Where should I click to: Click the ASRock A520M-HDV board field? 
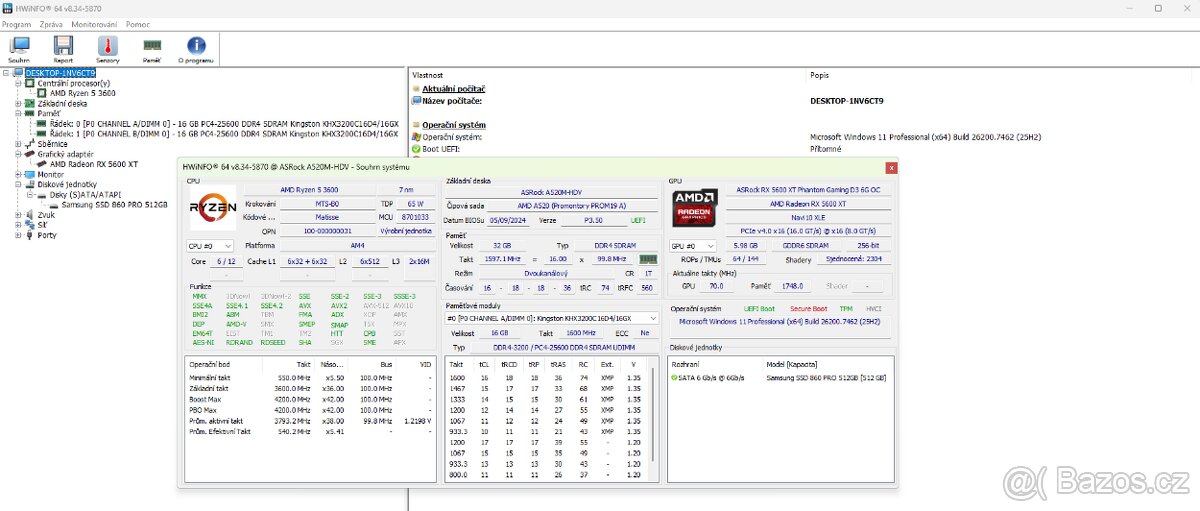tap(550, 192)
